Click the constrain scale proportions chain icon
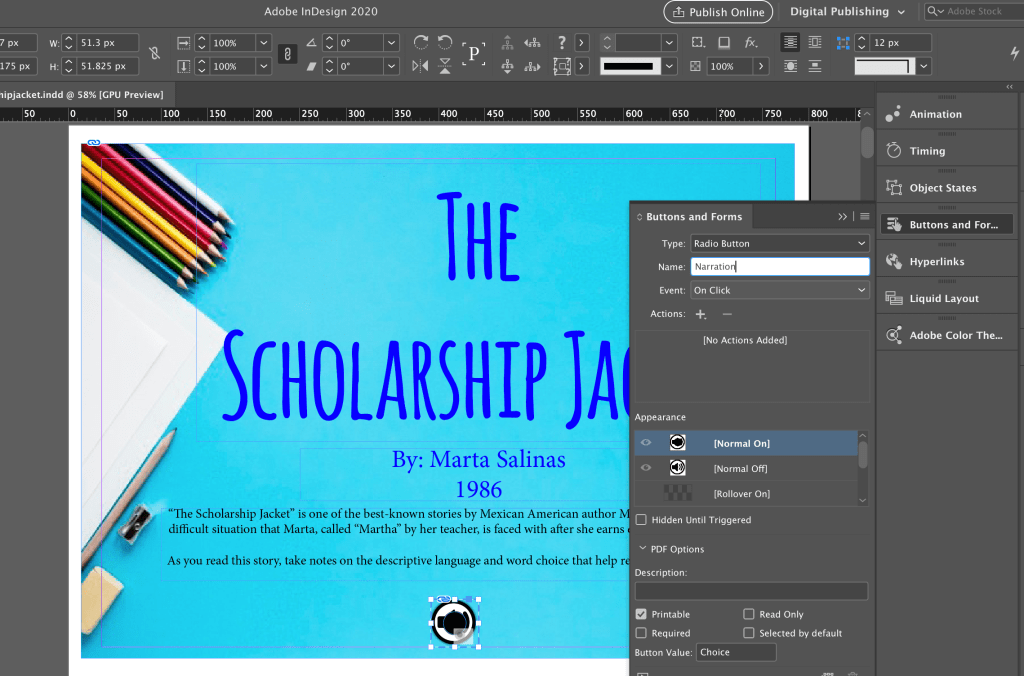The image size is (1024, 676). 287,55
